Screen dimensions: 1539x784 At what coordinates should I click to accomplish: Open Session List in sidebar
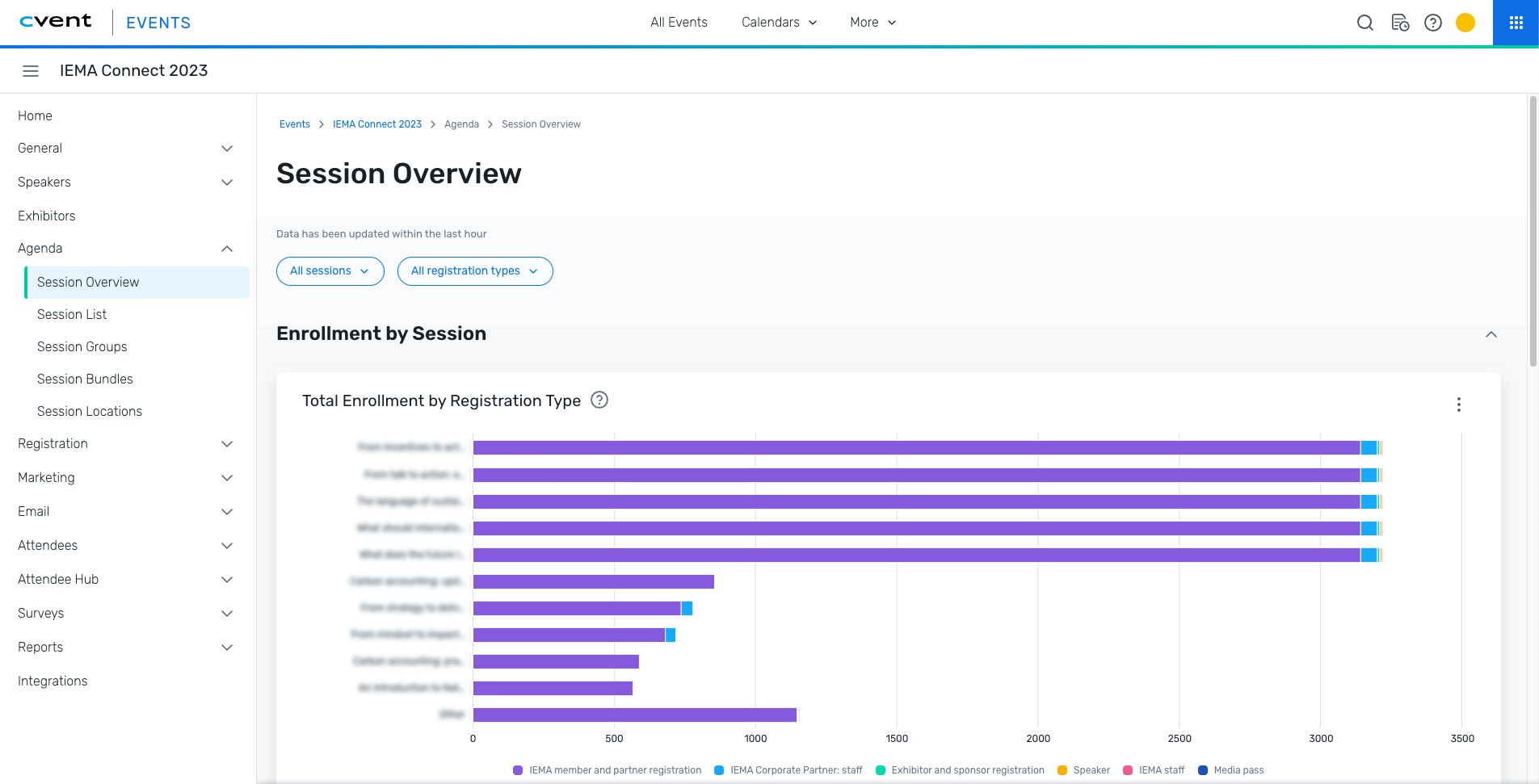pos(72,315)
